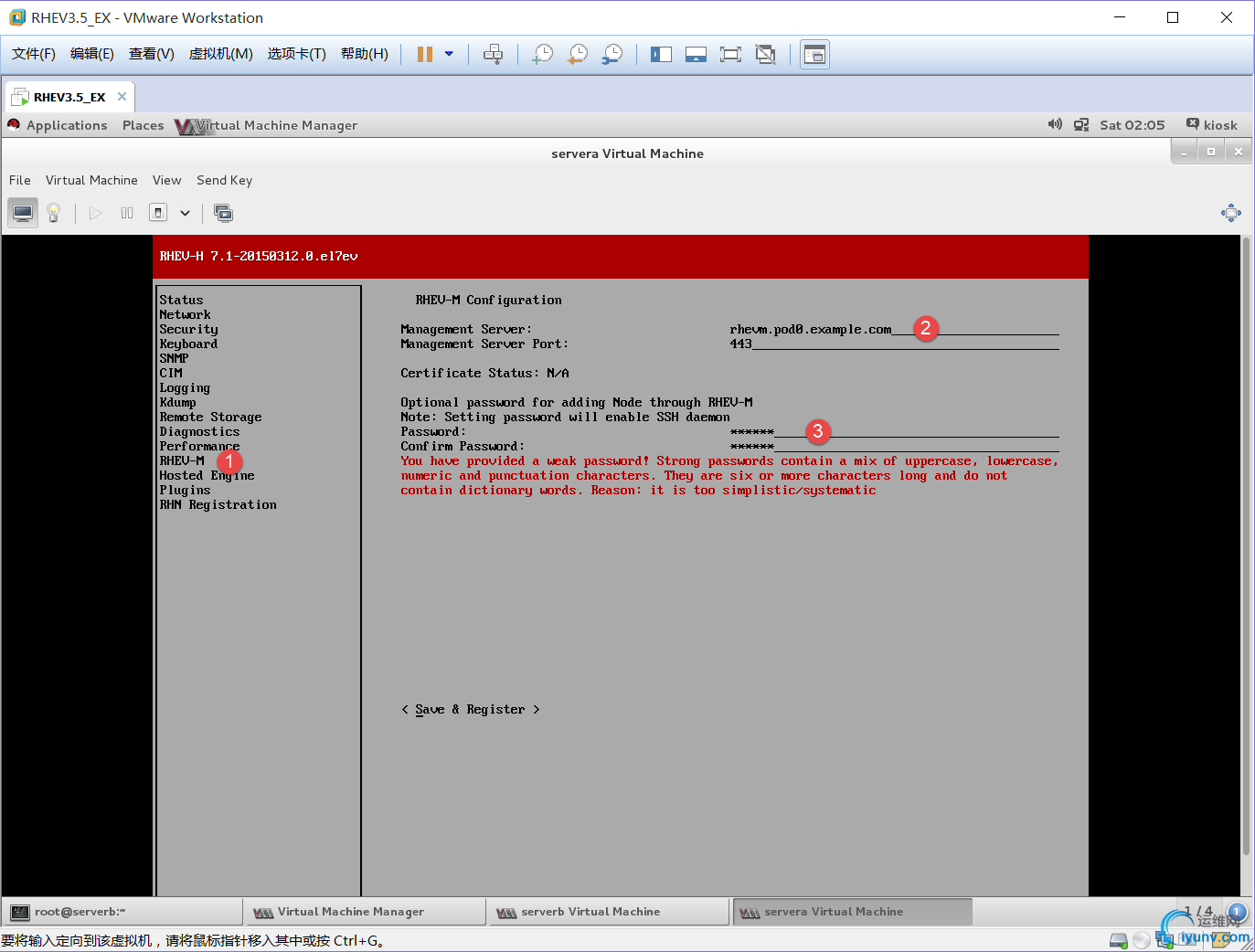Switch to Virtual Machine Manager taskbar window
Image resolution: width=1255 pixels, height=952 pixels.
pos(365,912)
